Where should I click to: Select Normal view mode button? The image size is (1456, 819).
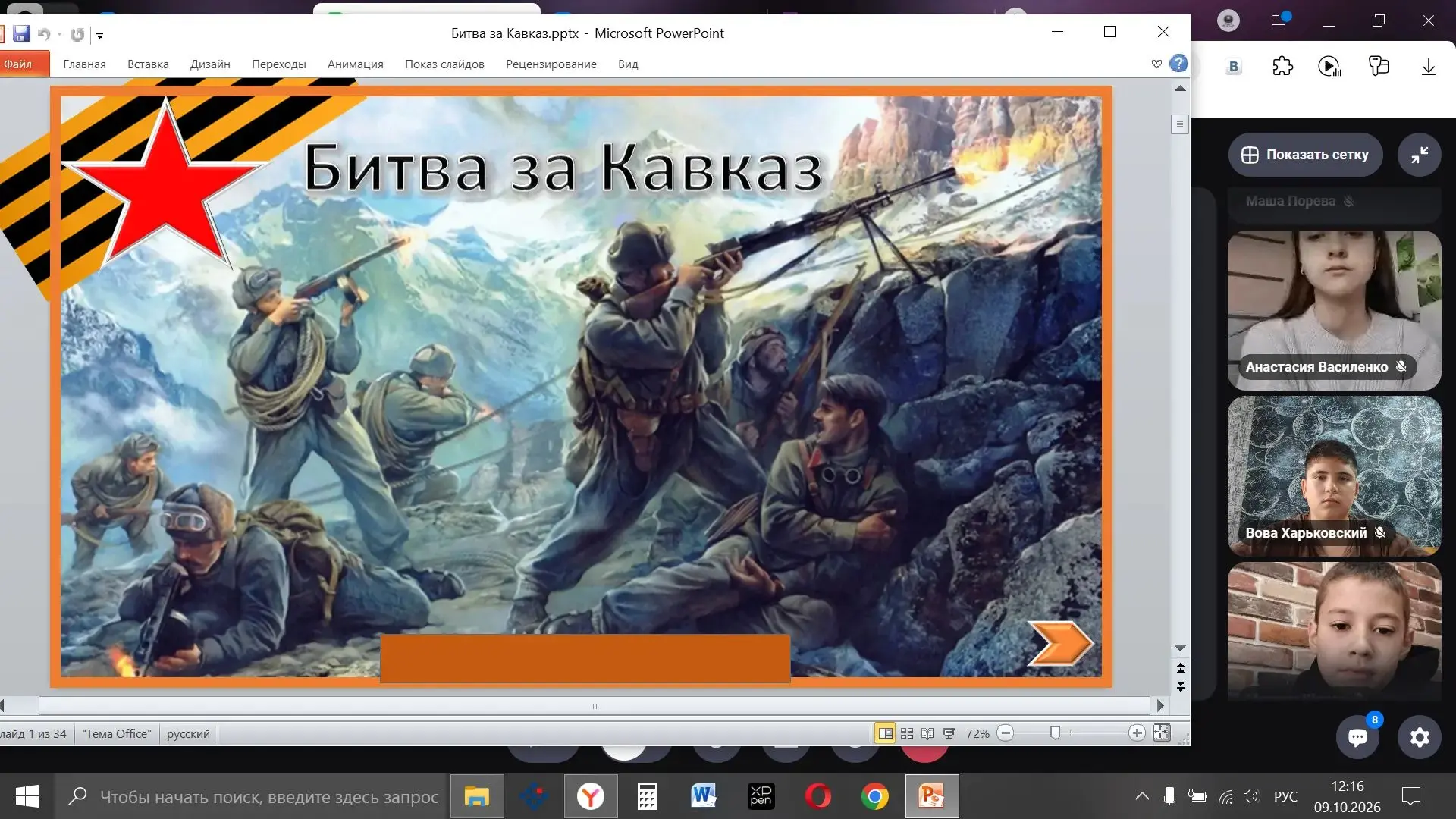(885, 733)
